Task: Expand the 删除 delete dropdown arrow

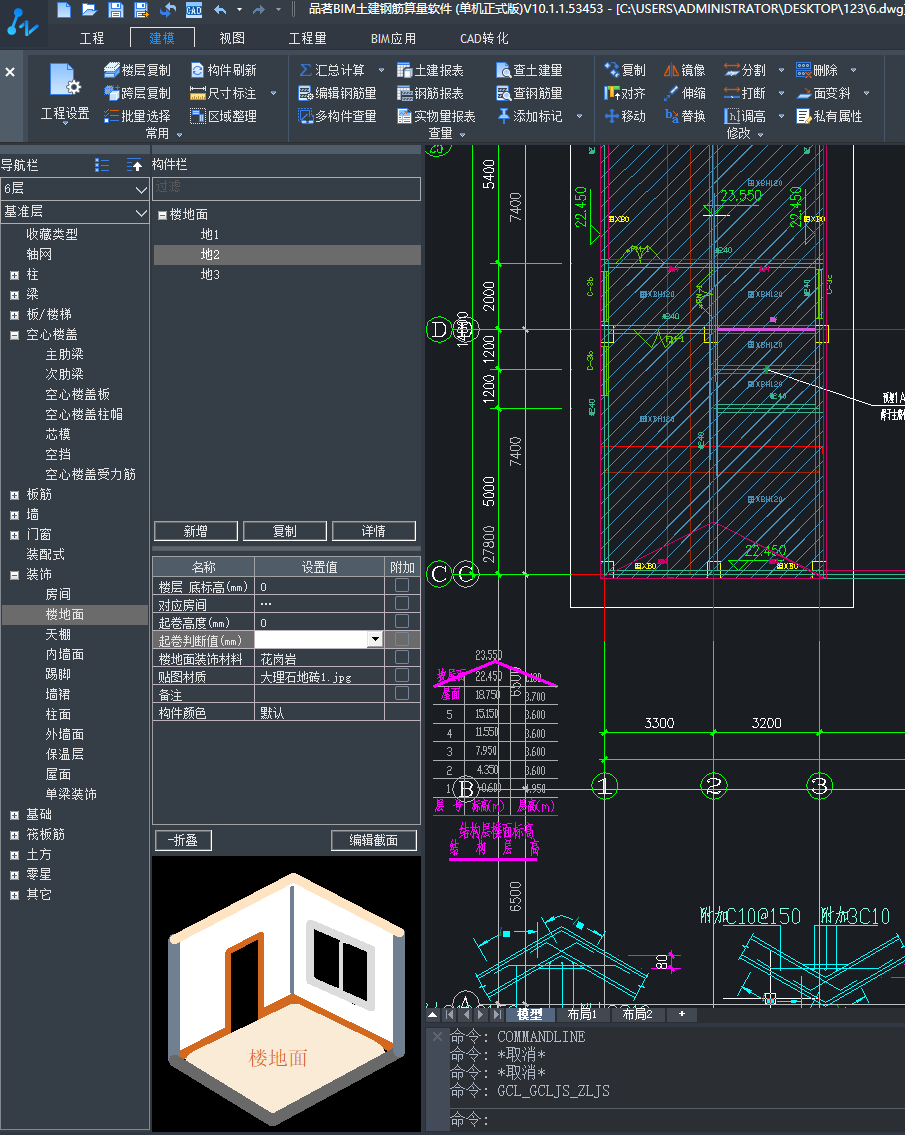Action: pos(854,70)
